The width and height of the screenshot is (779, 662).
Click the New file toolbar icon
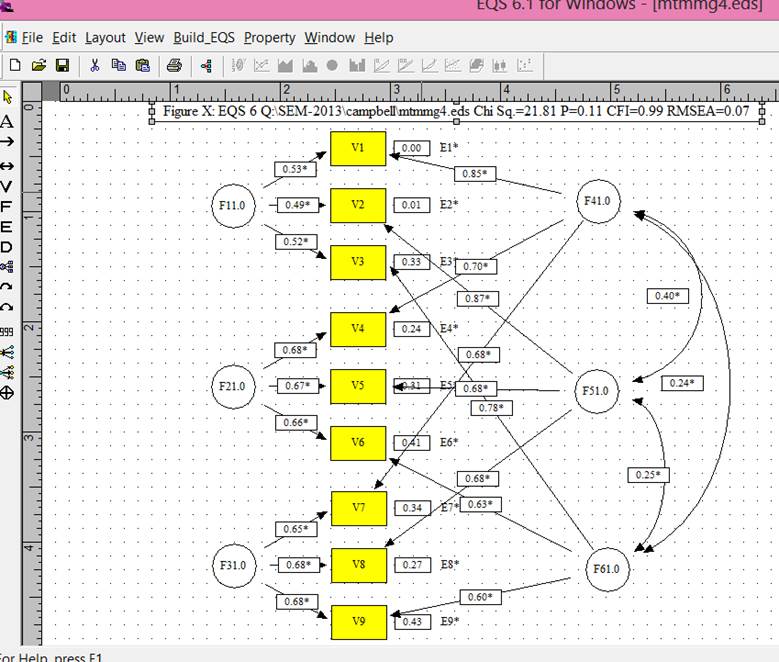point(15,65)
